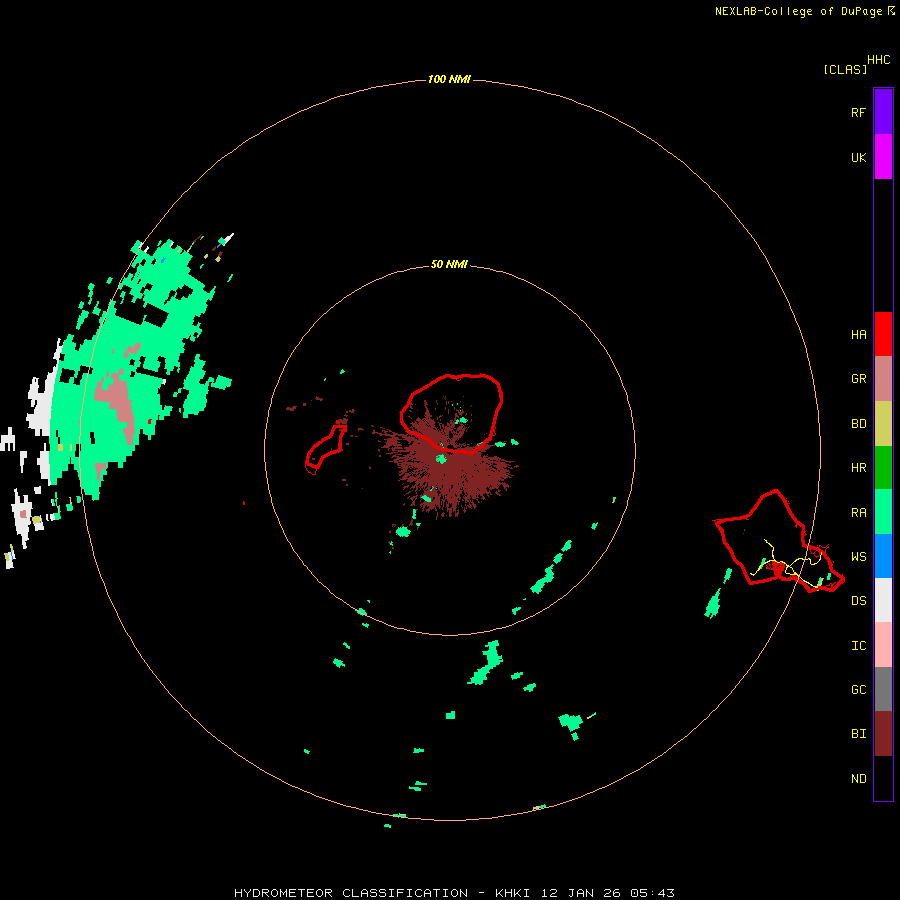The height and width of the screenshot is (900, 900).
Task: Click the HA legend label
Action: pyautogui.click(x=859, y=335)
